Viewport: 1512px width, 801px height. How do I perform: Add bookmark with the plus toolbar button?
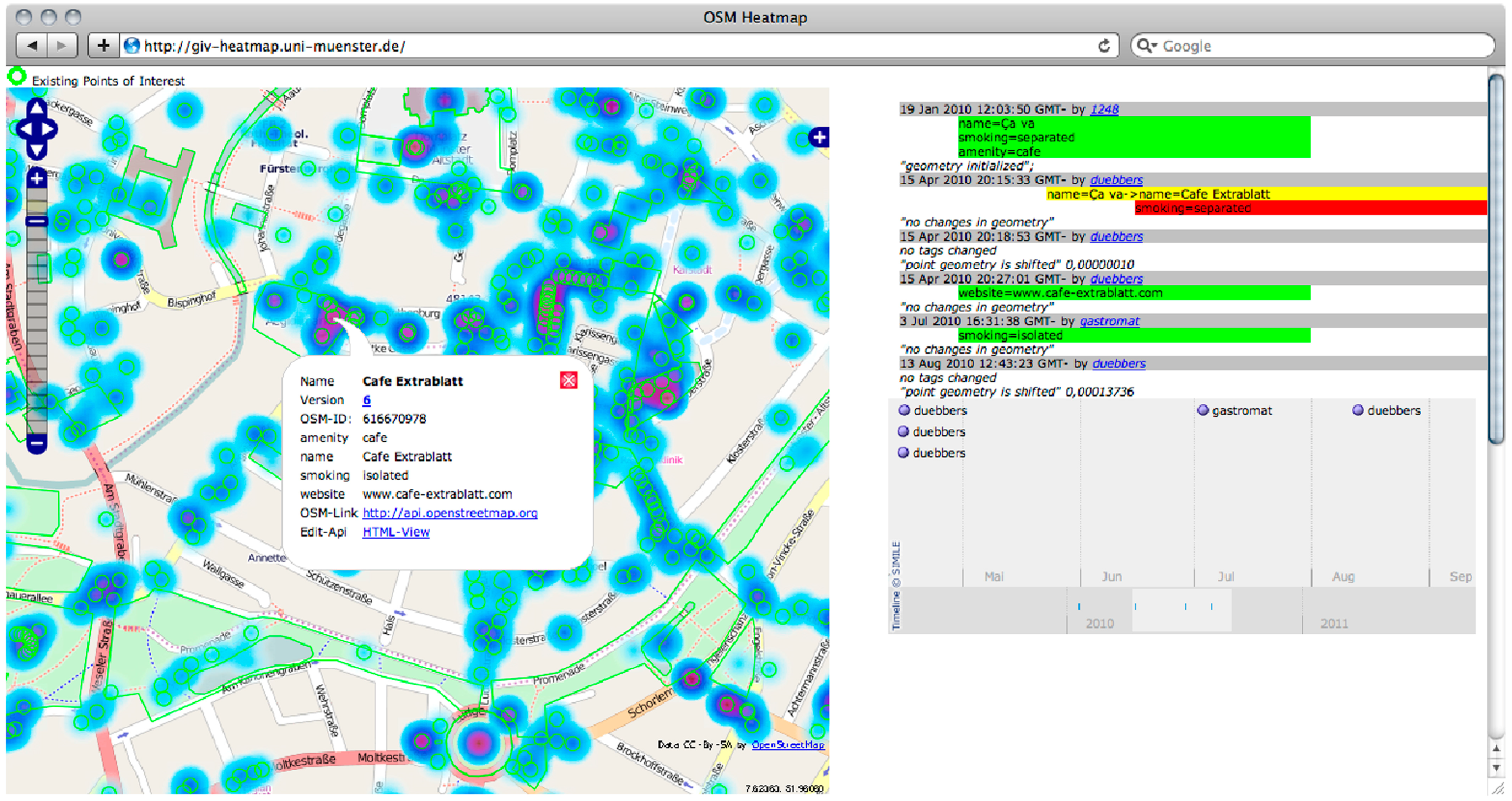coord(103,46)
